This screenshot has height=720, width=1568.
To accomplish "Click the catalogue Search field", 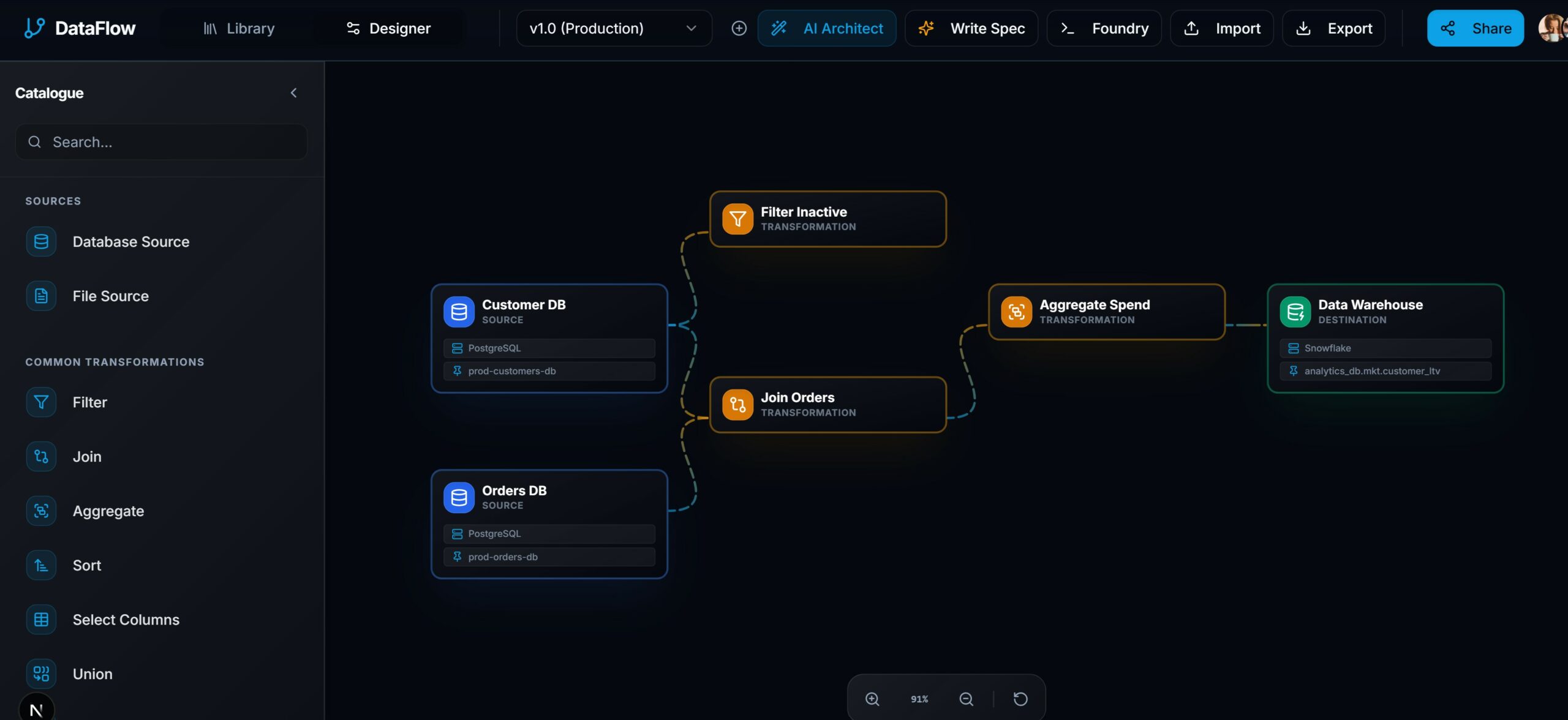I will pyautogui.click(x=162, y=142).
